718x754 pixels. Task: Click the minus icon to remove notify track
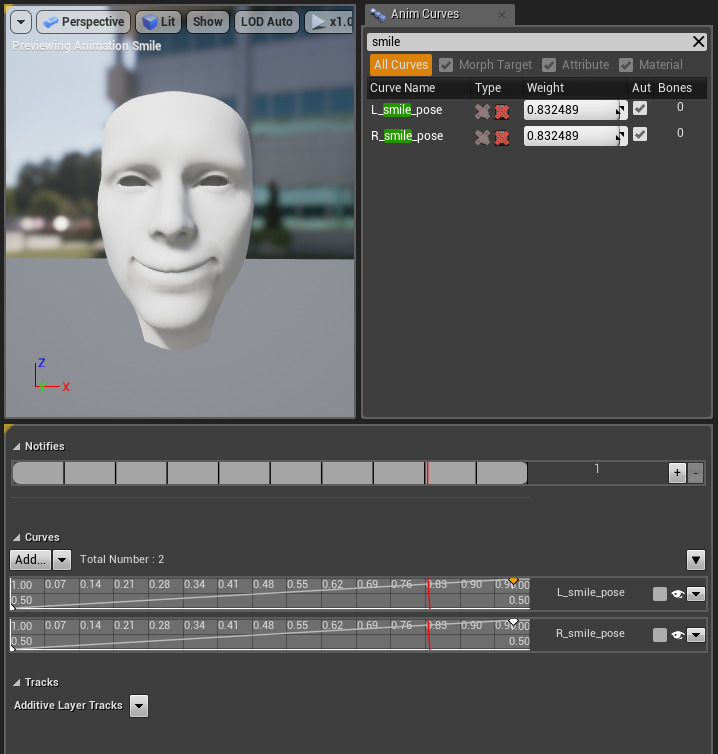coord(696,473)
